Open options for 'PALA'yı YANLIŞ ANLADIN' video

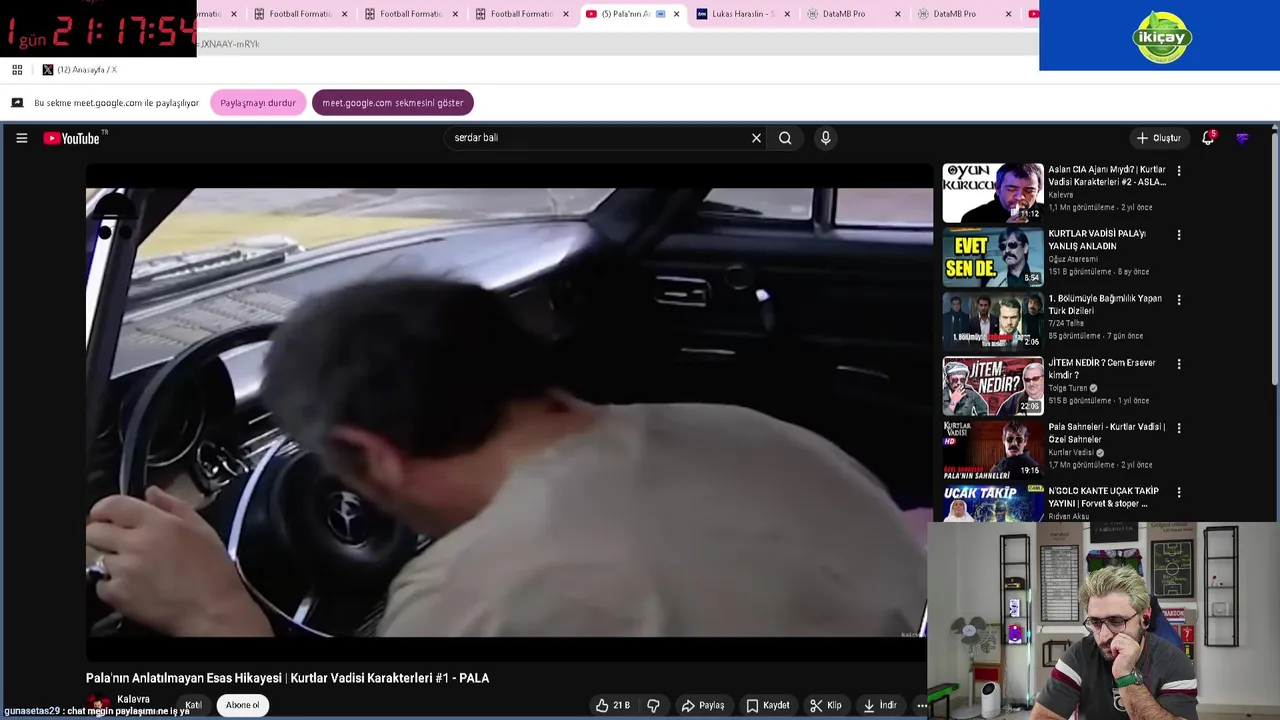coord(1179,235)
